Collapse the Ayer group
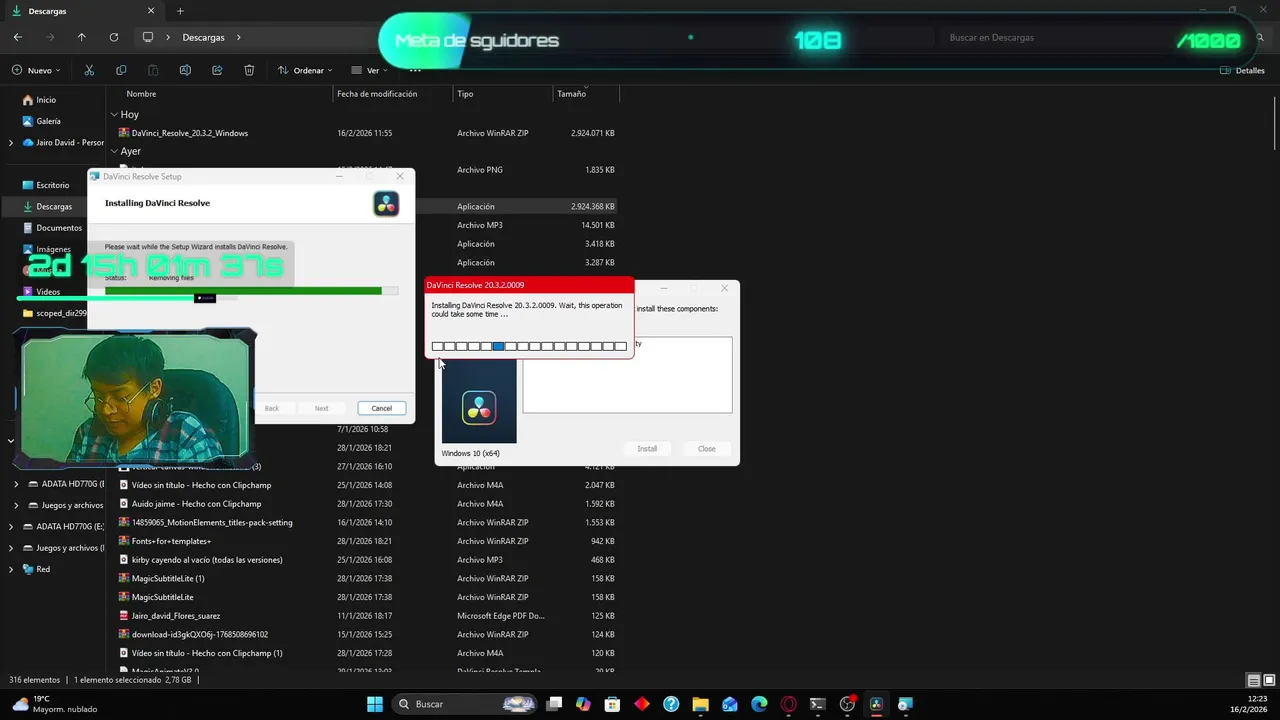Screen dimensions: 1280x720 click(x=114, y=152)
